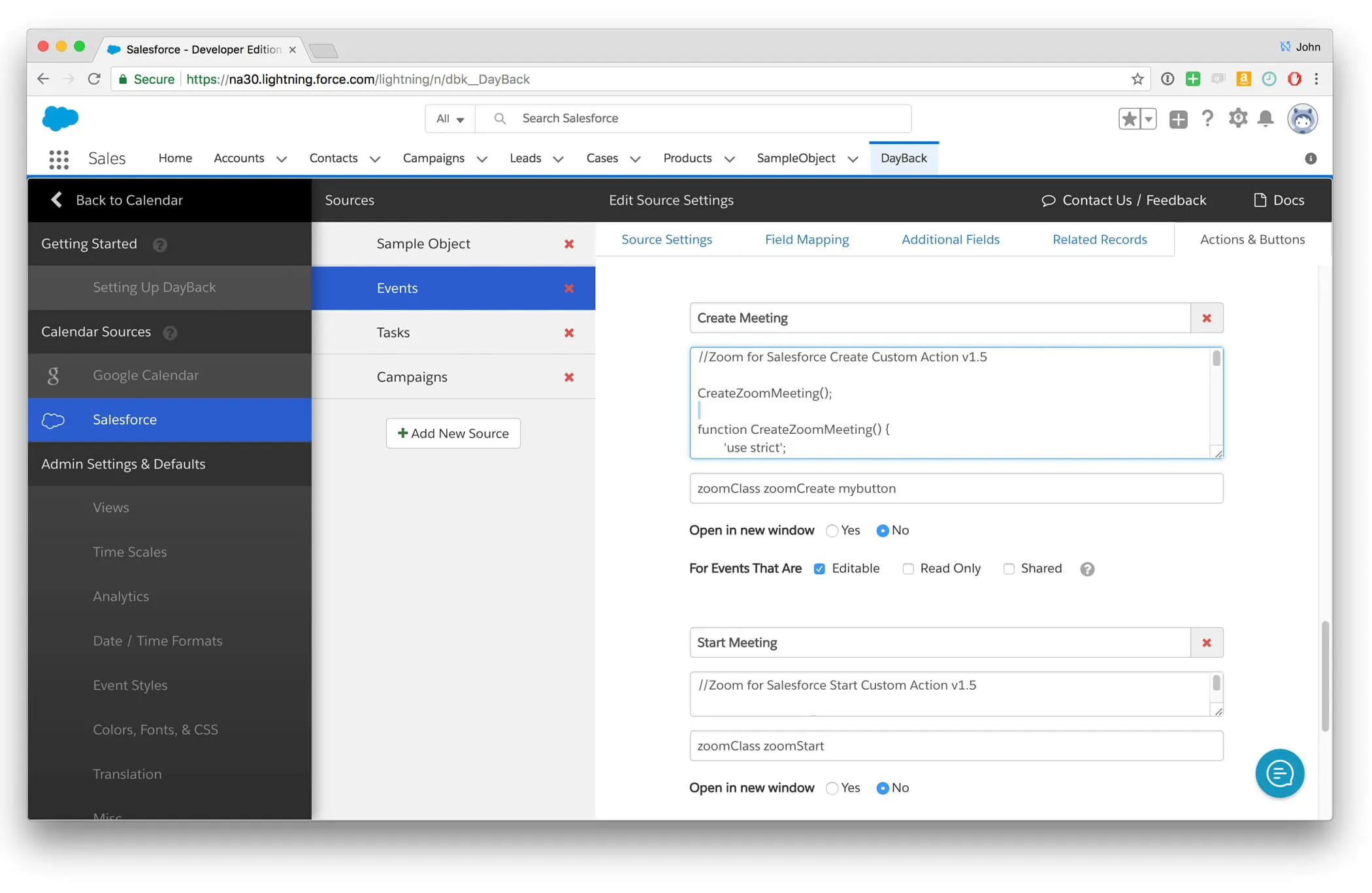Open Chrome's three-dot menu
This screenshot has height=893, width=1372.
point(1316,79)
